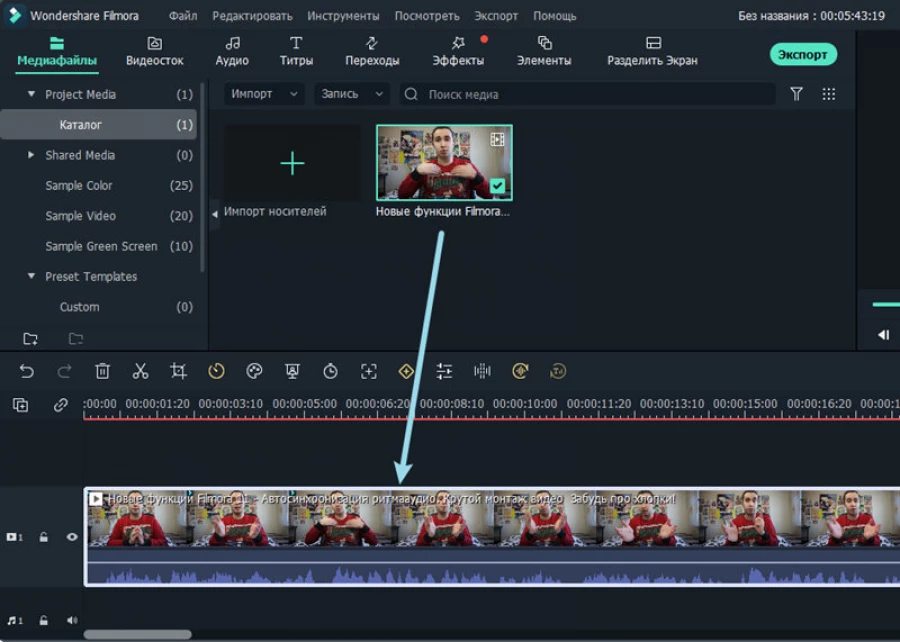The height and width of the screenshot is (642, 900).
Task: Click the scissors split tool in timeline toolbar
Action: coord(140,371)
